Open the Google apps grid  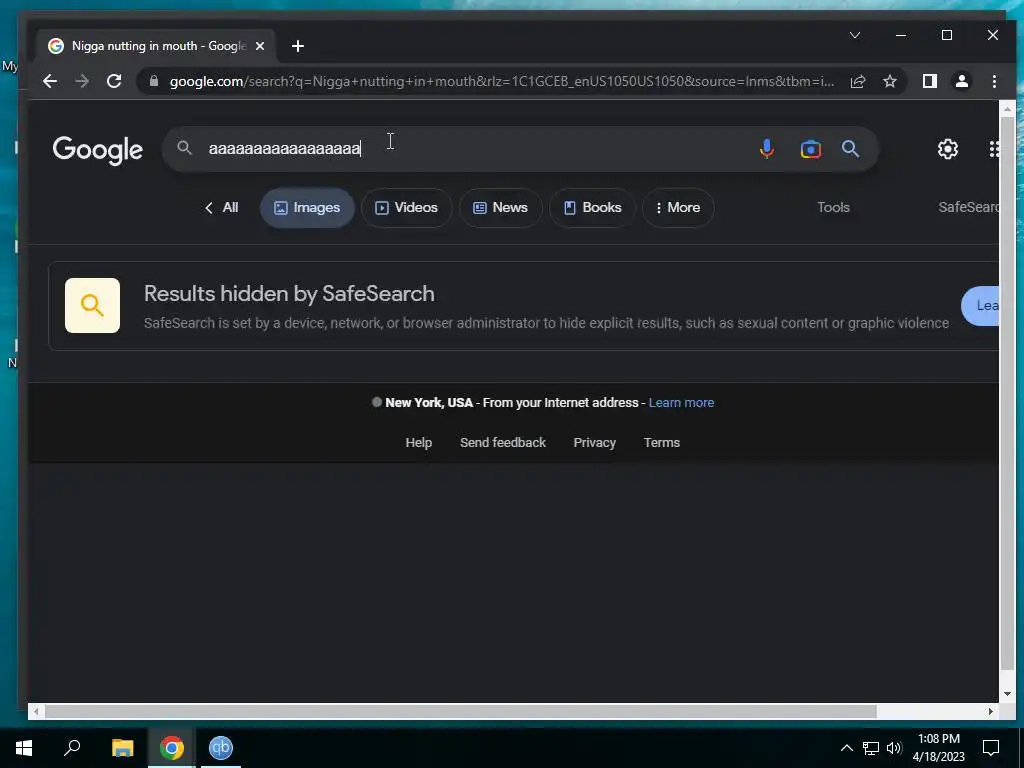994,149
